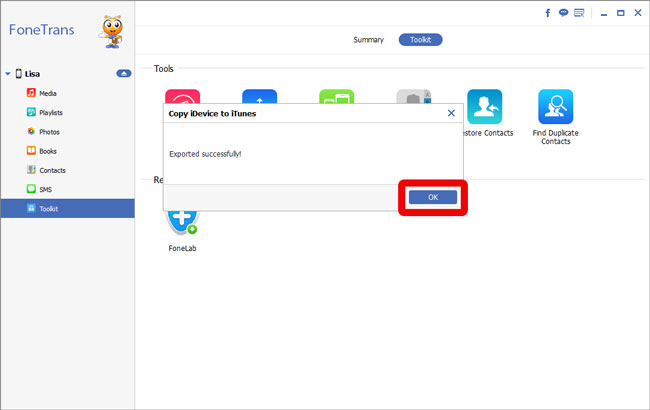
Task: Click the eject button next to Lisa
Action: pyautogui.click(x=124, y=73)
